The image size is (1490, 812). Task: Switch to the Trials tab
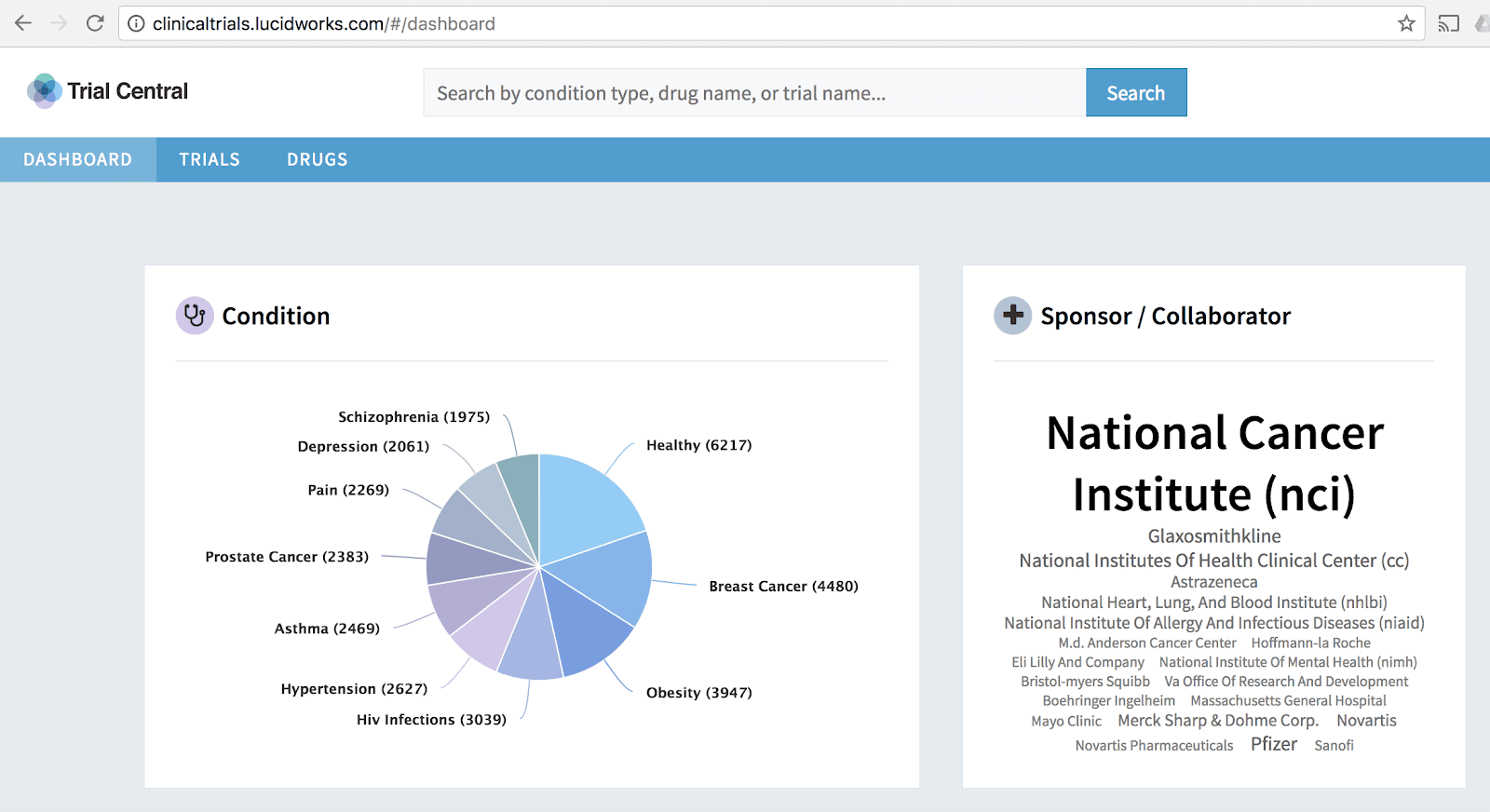210,159
